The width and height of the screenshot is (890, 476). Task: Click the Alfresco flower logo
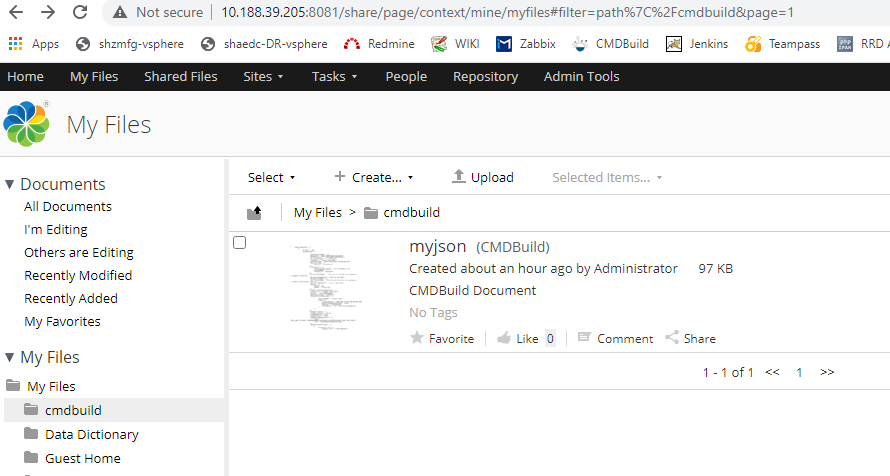click(26, 124)
